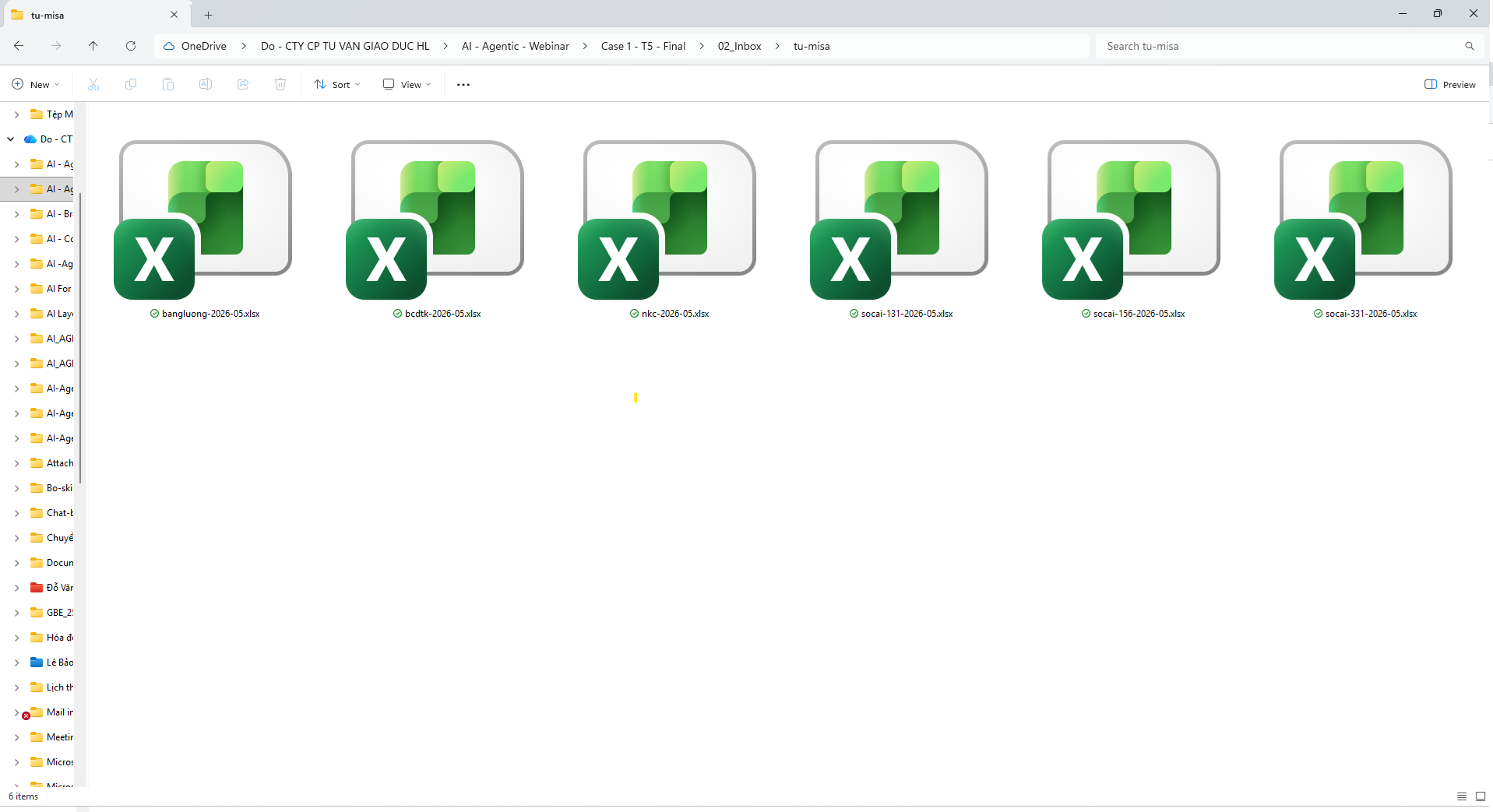Navigate to Case 1 - T5 - Final breadcrumb

click(x=643, y=46)
